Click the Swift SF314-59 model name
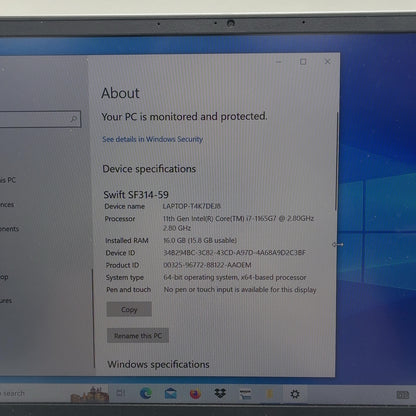The height and width of the screenshot is (416, 416). click(136, 194)
